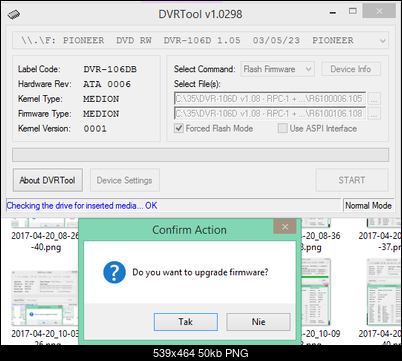Image resolution: width=402 pixels, height=361 pixels.
Task: Open thumbnail above 2017-04-20_10-03 file name
Action: [45, 298]
